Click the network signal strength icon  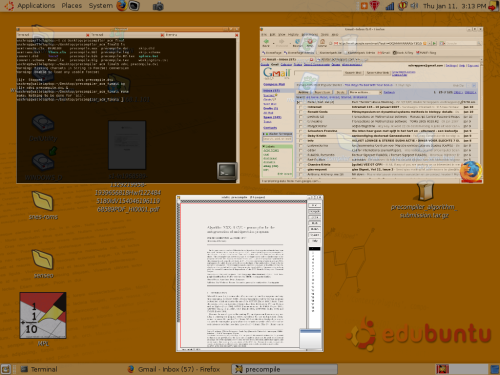tap(390, 6)
